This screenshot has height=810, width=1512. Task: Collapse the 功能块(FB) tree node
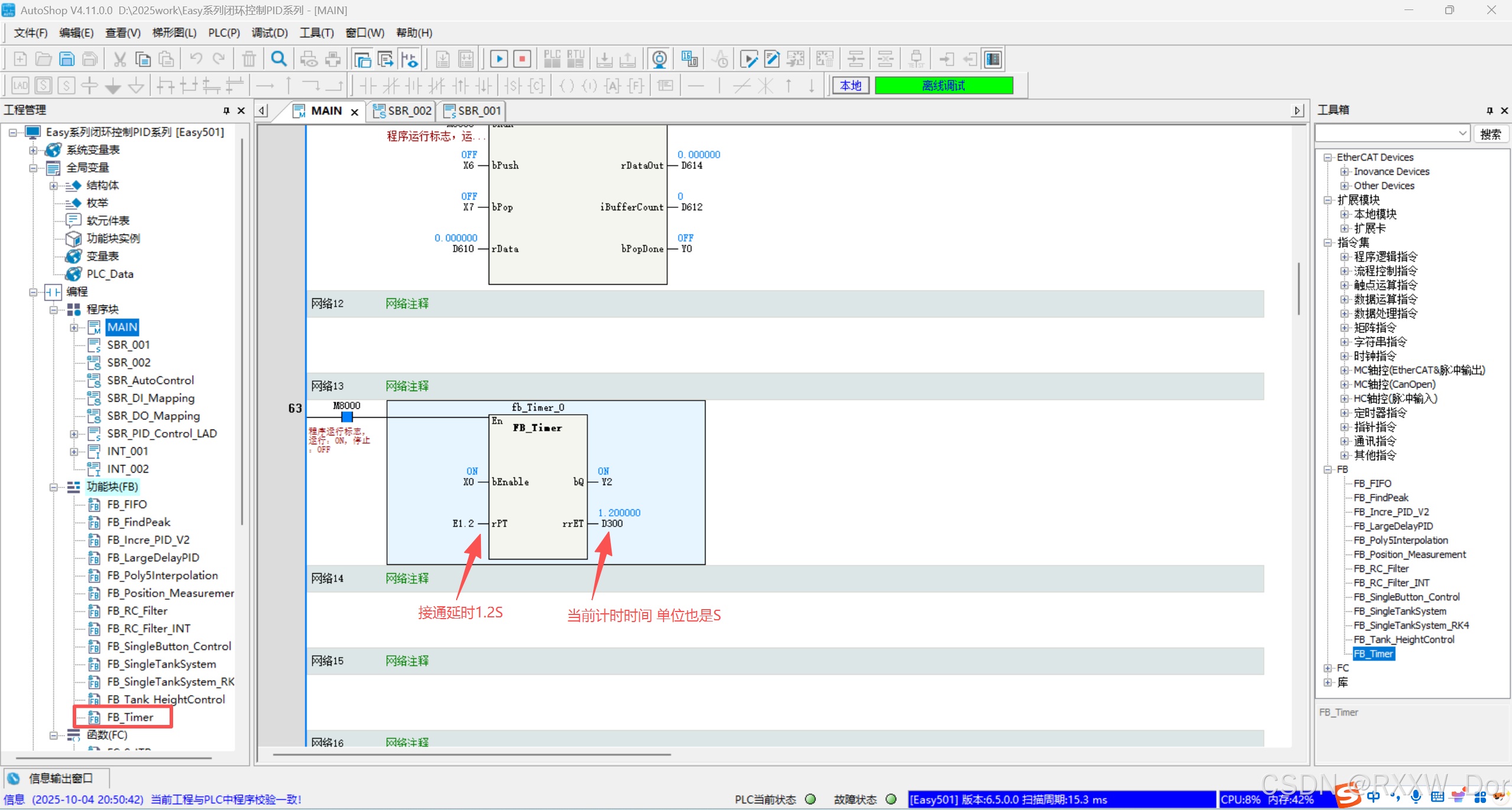pyautogui.click(x=54, y=487)
